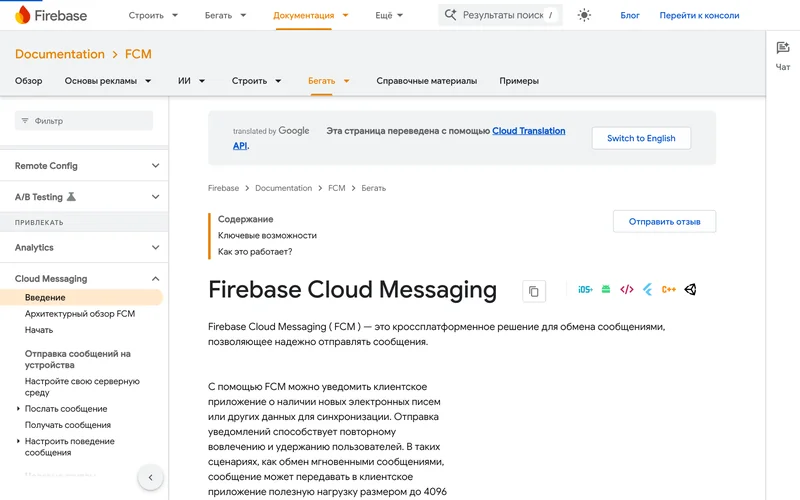Image resolution: width=800 pixels, height=500 pixels.
Task: Open Начать sidebar item
Action: click(x=39, y=330)
